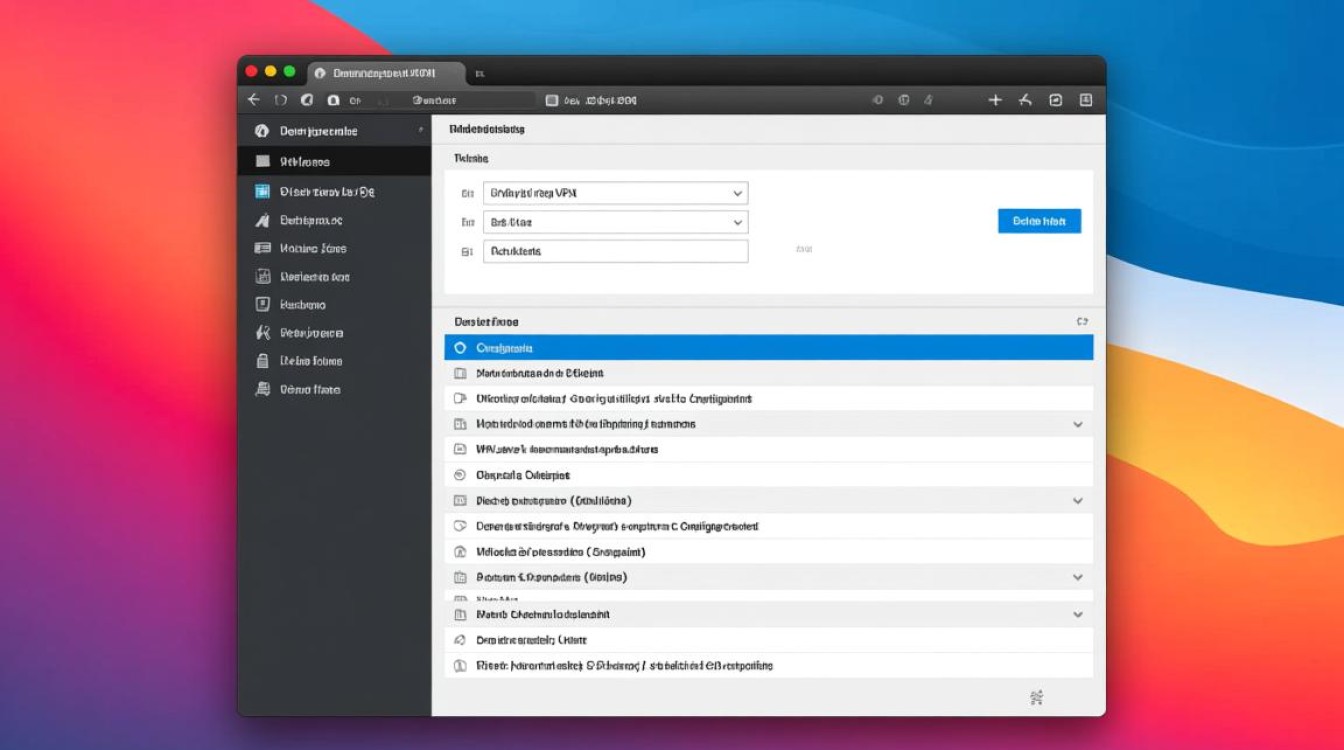Open the second dropdown in the form
Image resolution: width=1344 pixels, height=750 pixels.
[x=615, y=222]
